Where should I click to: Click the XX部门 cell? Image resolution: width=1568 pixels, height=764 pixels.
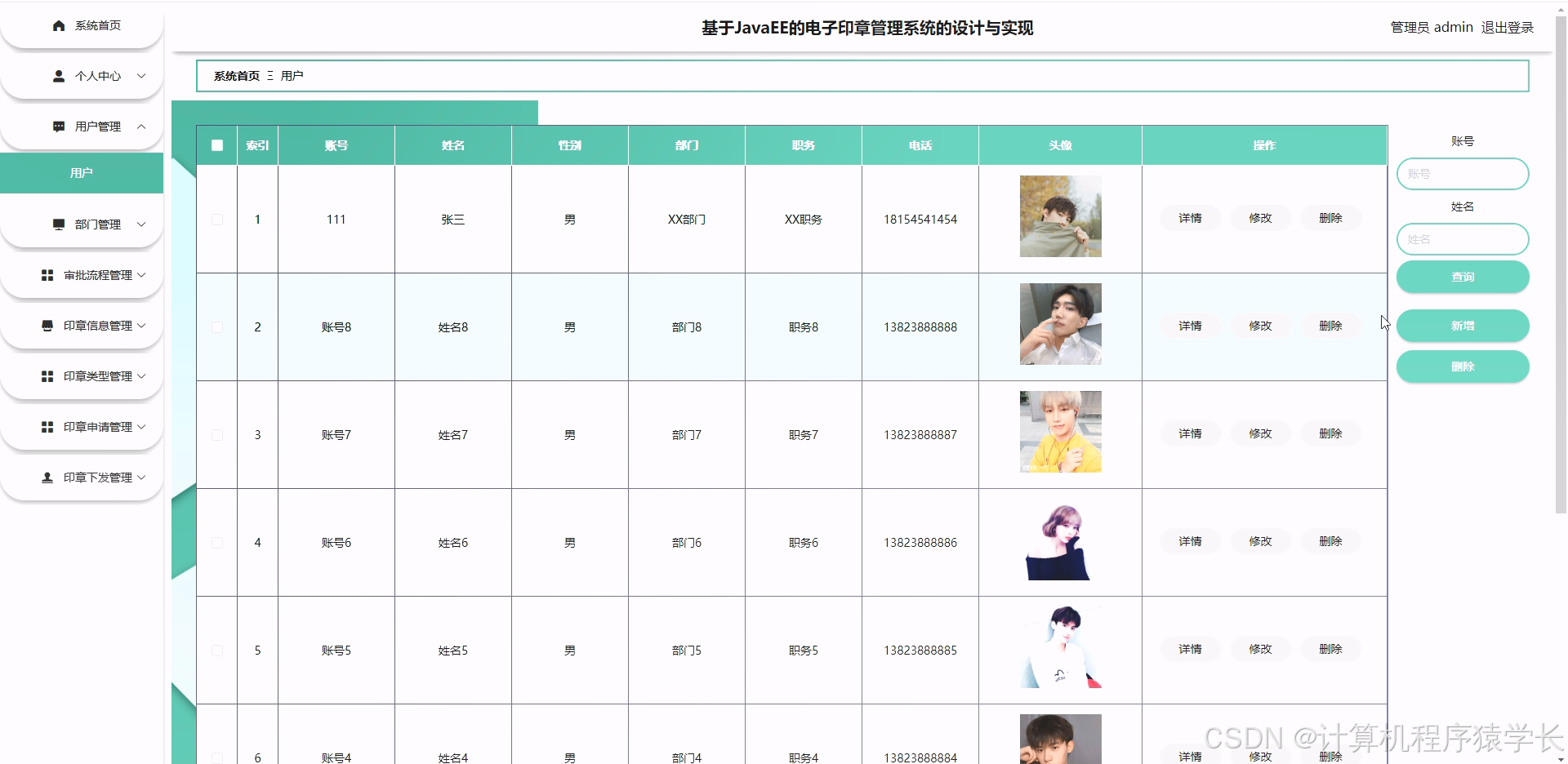[687, 220]
